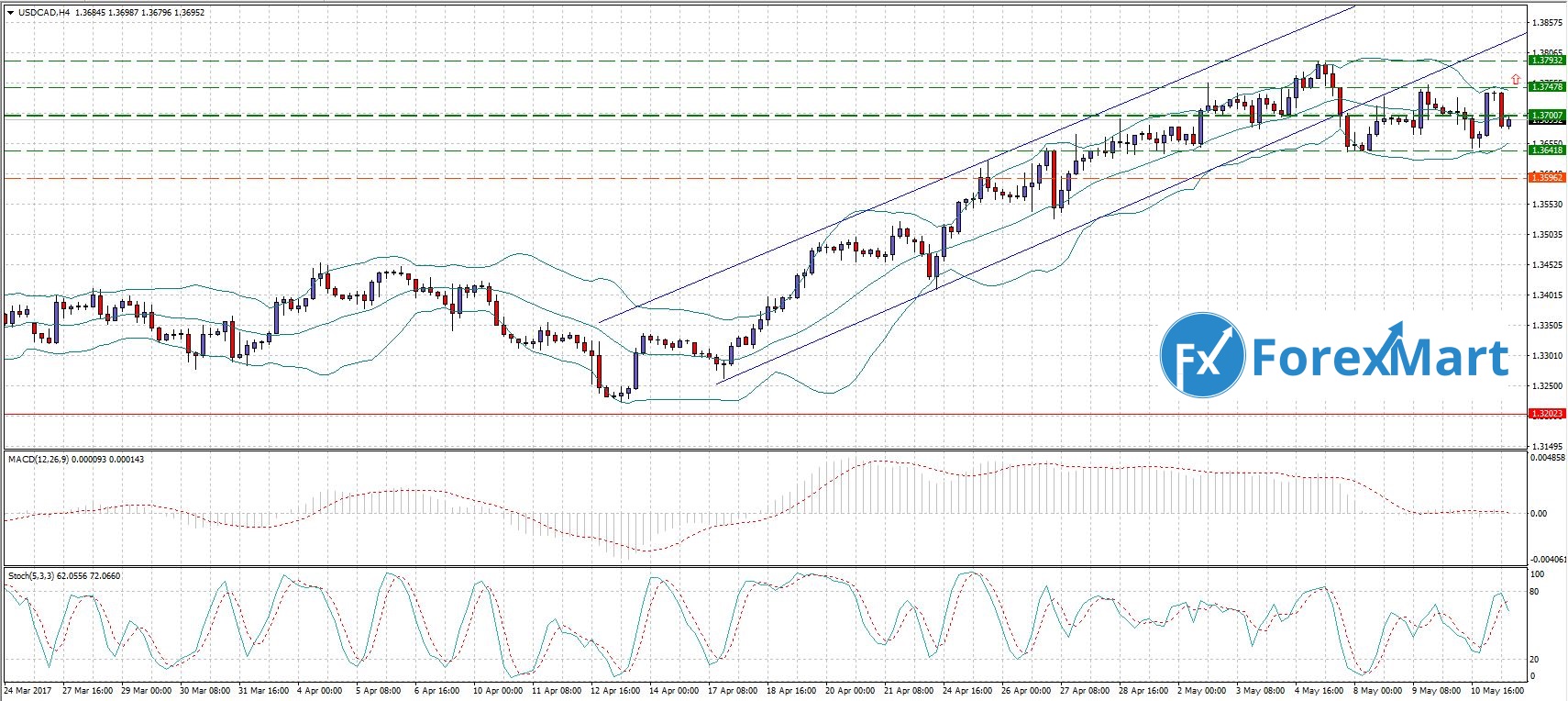Click the USDCAD,H4 chart title text
The image size is (1568, 701).
[41, 13]
